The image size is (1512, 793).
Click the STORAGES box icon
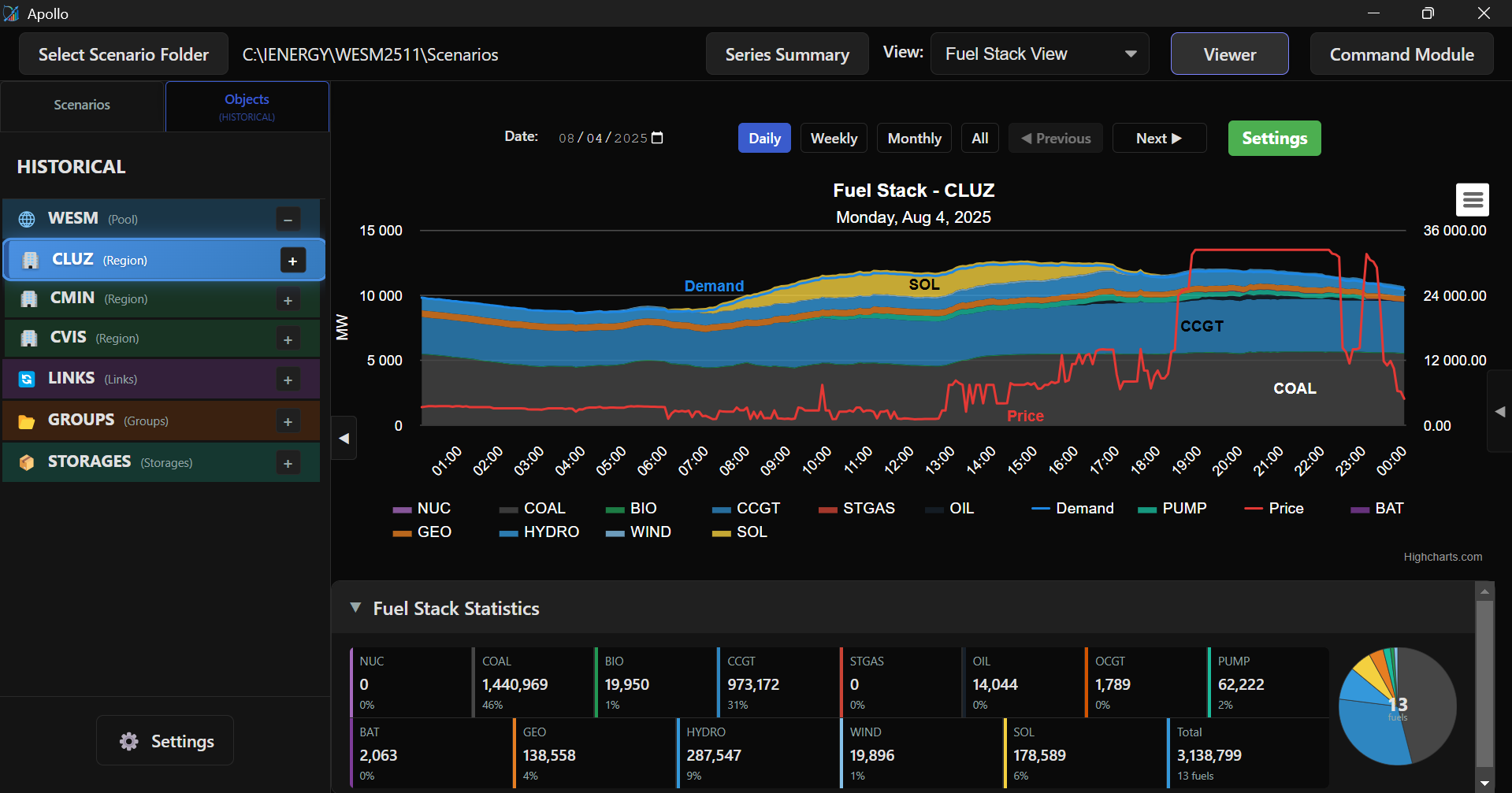pos(27,463)
